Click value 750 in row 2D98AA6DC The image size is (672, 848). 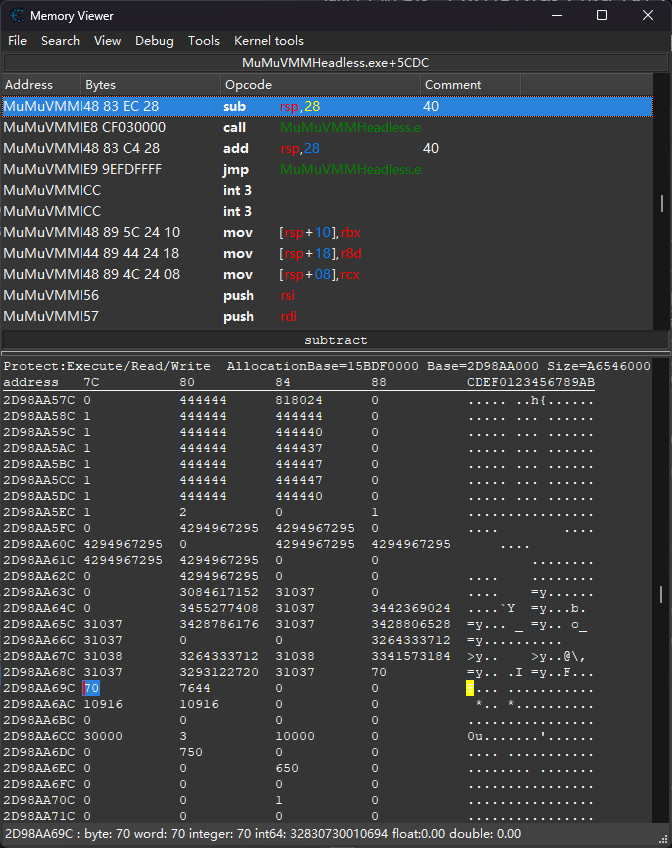pos(191,752)
